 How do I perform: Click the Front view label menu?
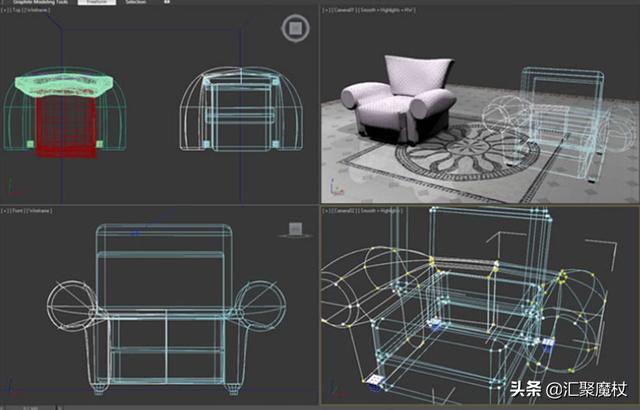coord(18,212)
